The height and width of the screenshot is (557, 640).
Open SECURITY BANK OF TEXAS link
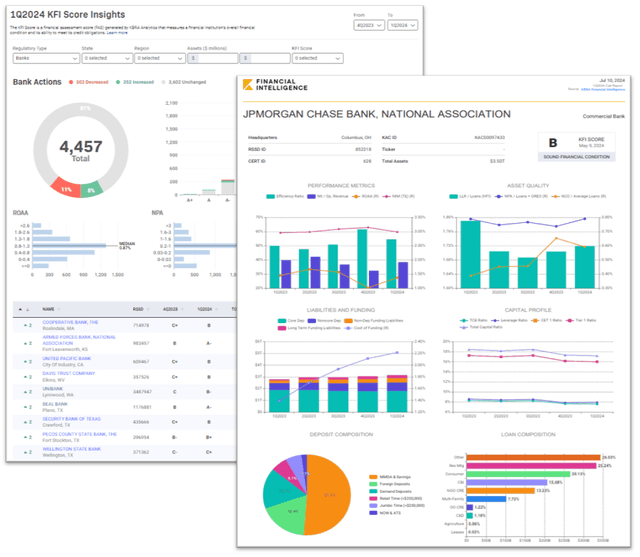[71, 419]
